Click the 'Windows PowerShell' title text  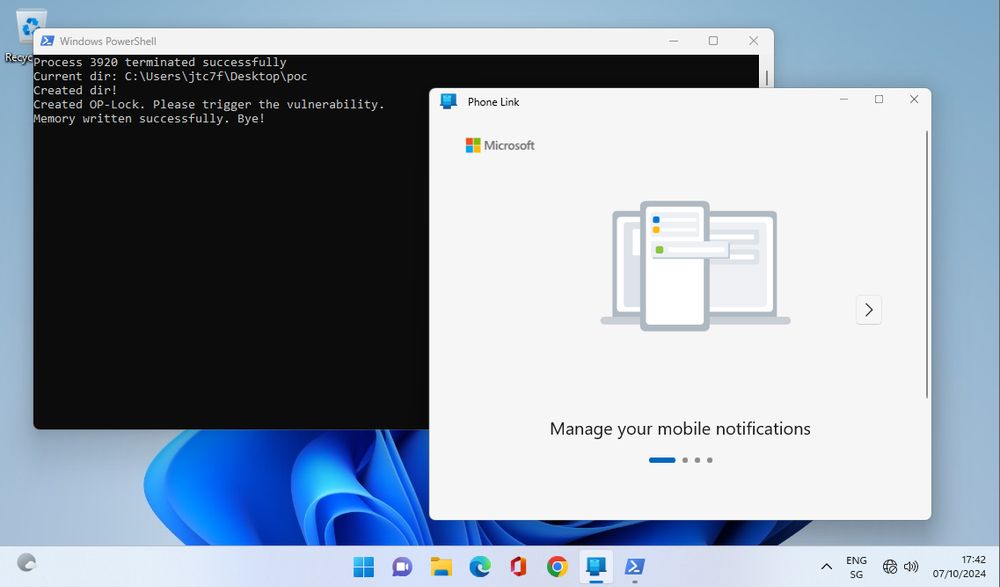coord(108,41)
